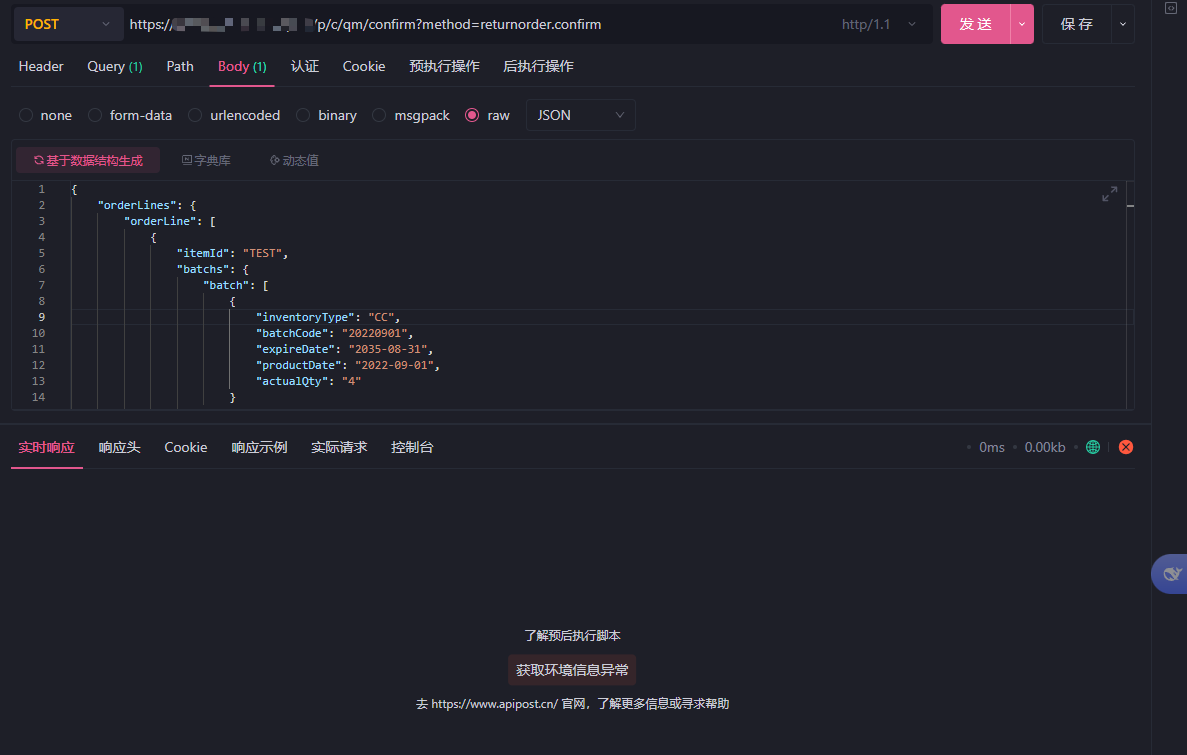Click the 获取环境信息异常 button
Image resolution: width=1187 pixels, height=755 pixels.
point(572,670)
